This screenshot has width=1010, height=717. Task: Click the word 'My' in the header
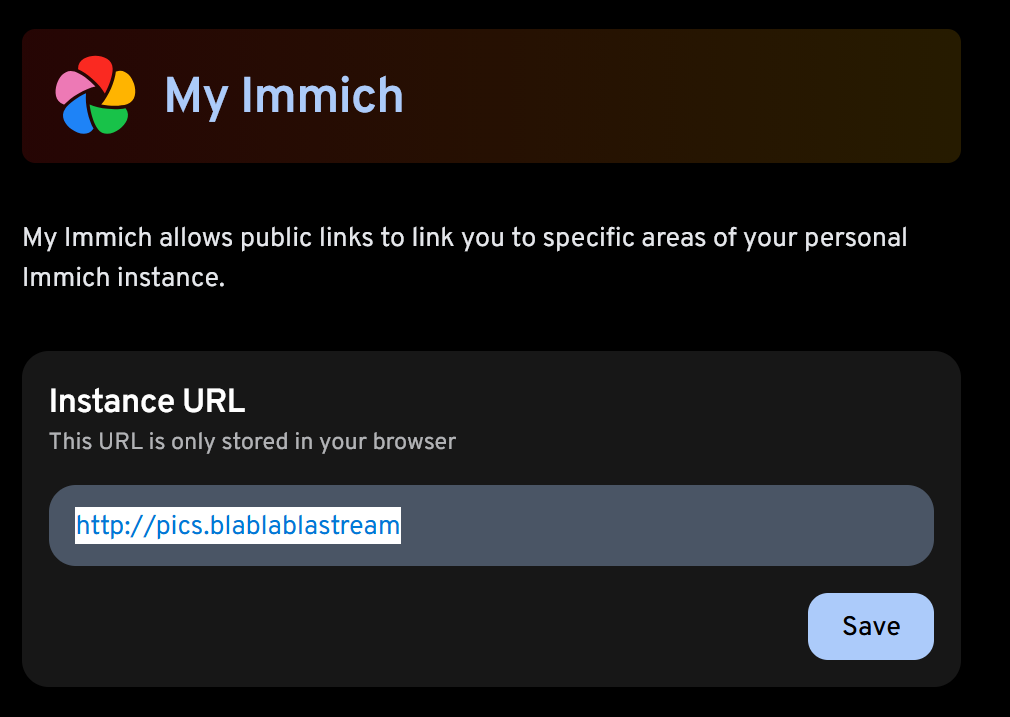point(197,96)
